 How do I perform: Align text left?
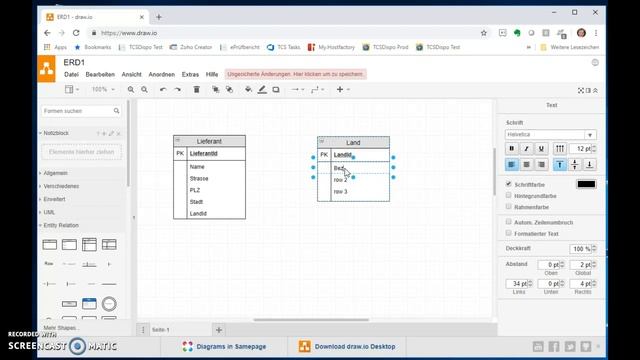[512, 164]
